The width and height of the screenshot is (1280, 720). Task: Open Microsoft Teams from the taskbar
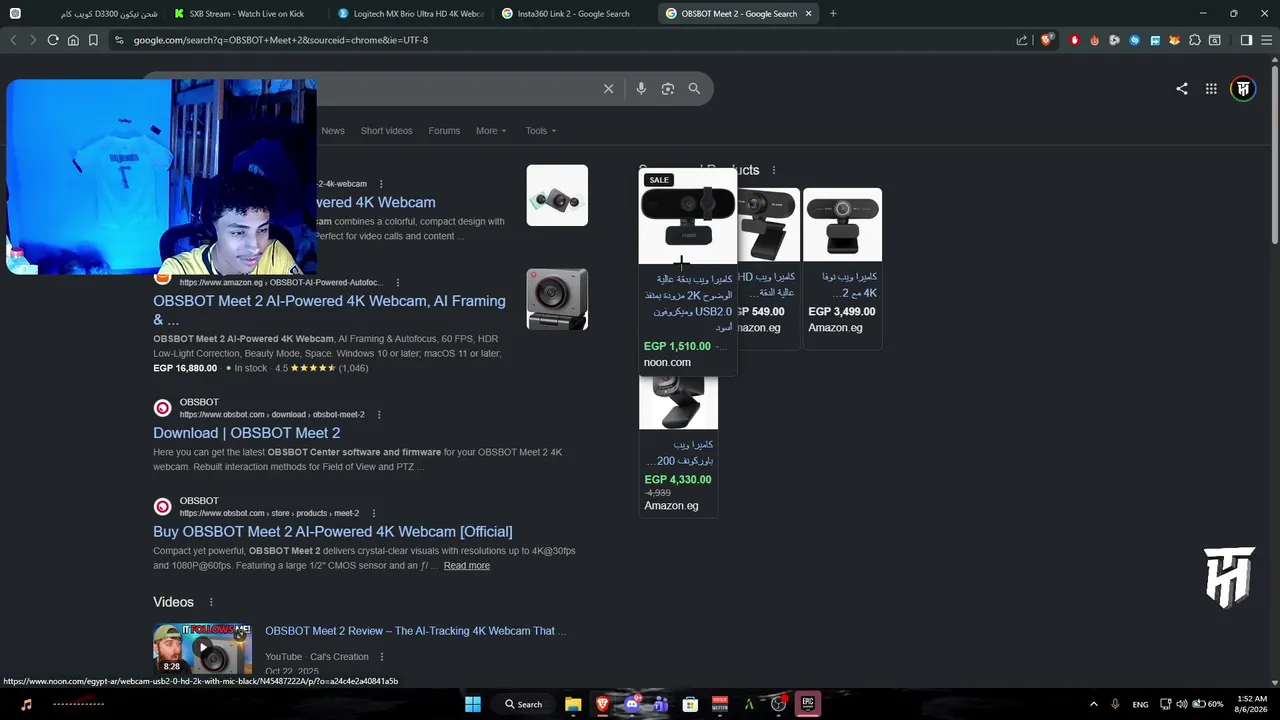[660, 704]
